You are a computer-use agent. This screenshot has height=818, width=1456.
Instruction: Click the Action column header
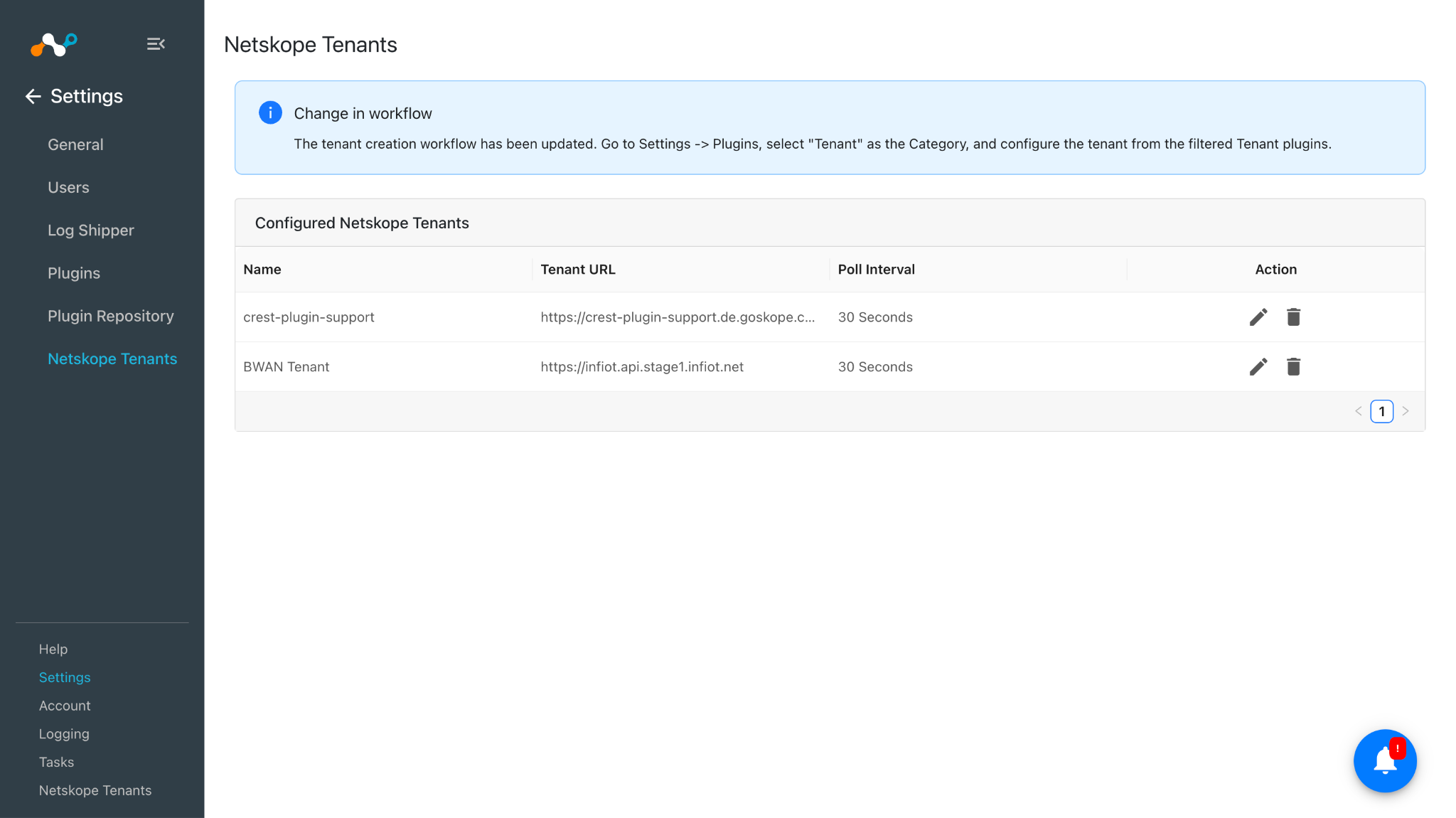point(1275,269)
